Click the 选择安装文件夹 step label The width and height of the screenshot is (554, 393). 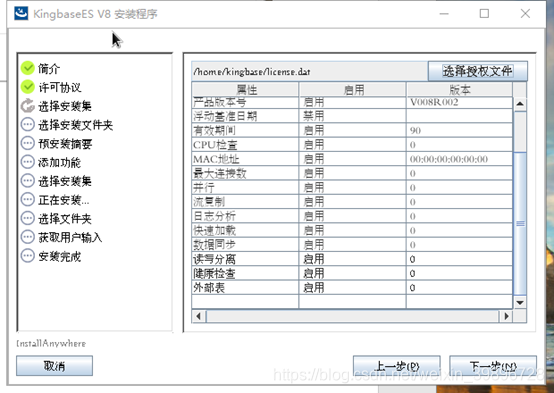76,125
